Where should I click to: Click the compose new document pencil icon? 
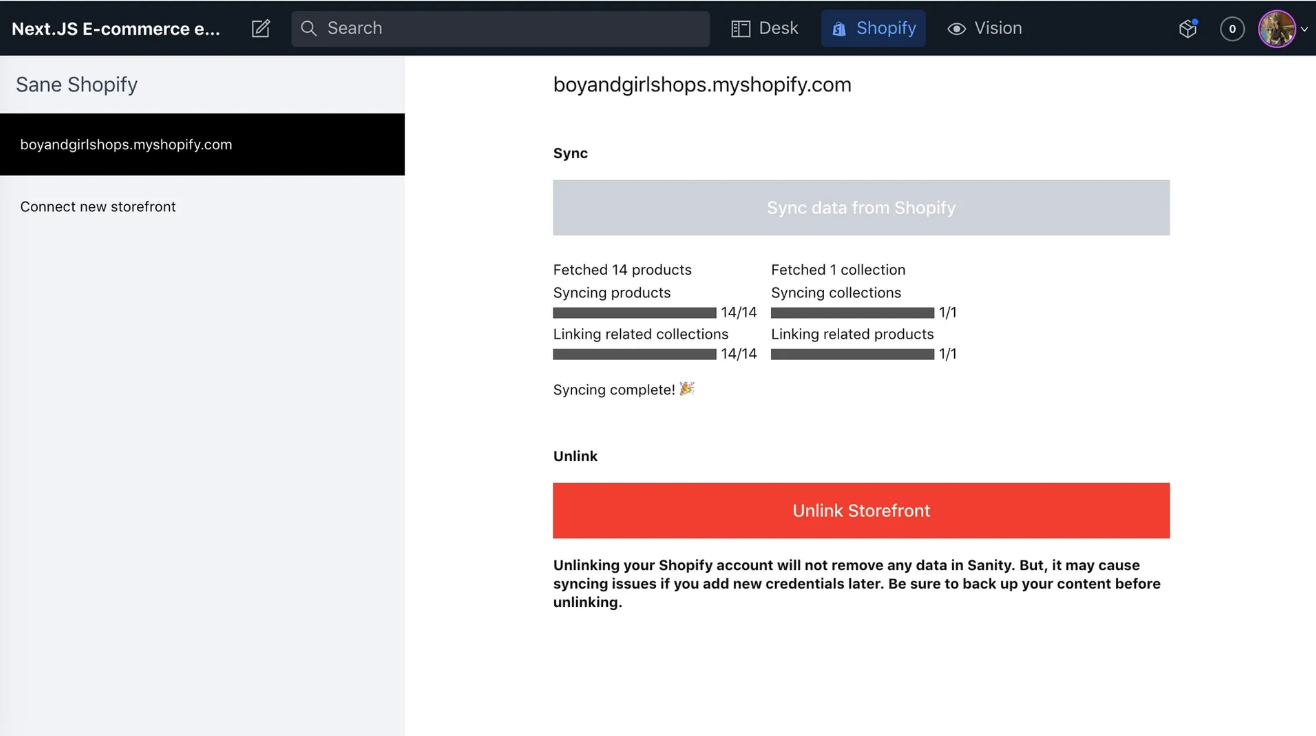(261, 29)
